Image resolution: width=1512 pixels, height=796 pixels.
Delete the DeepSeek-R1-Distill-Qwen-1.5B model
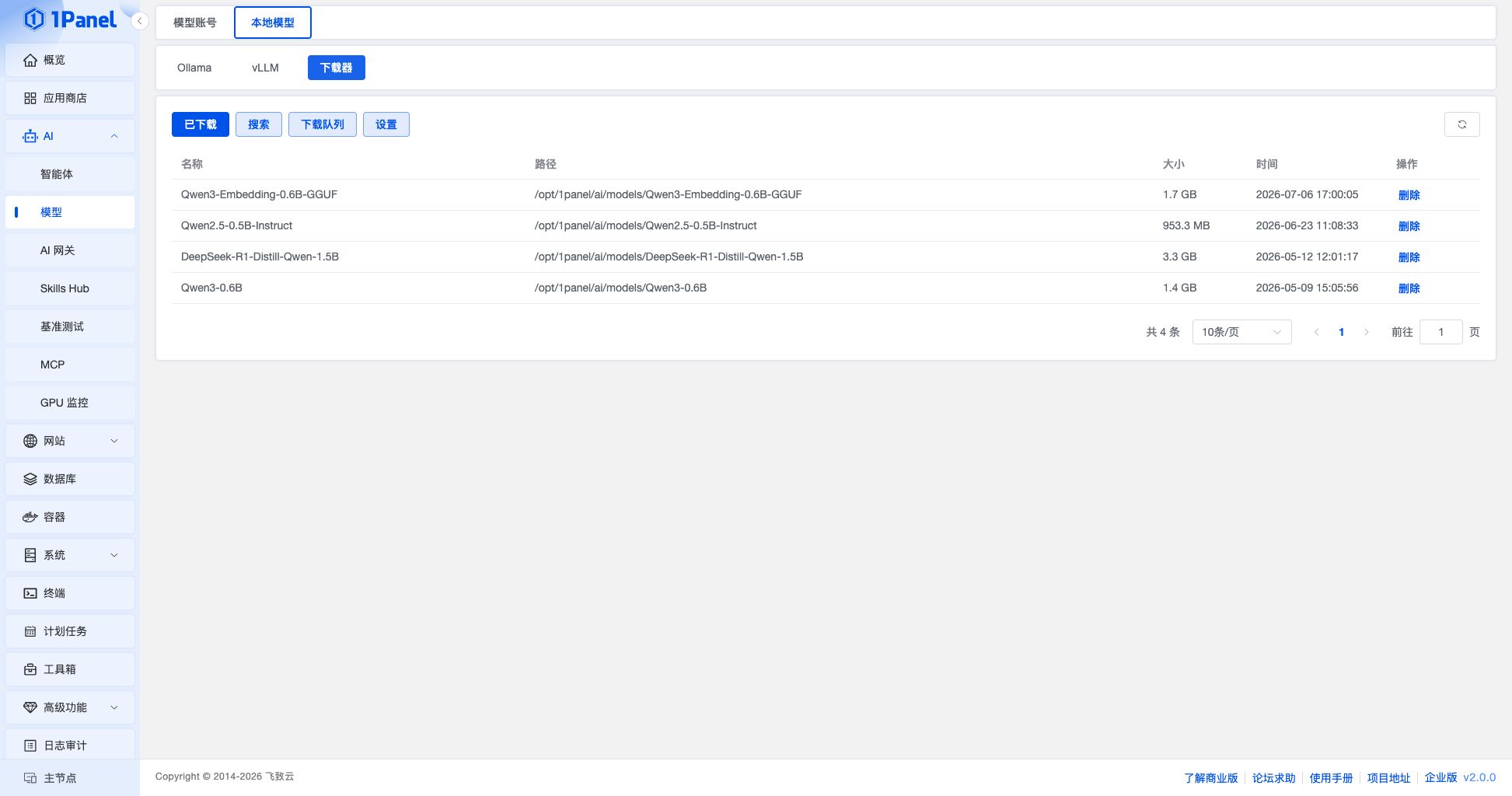coord(1409,257)
